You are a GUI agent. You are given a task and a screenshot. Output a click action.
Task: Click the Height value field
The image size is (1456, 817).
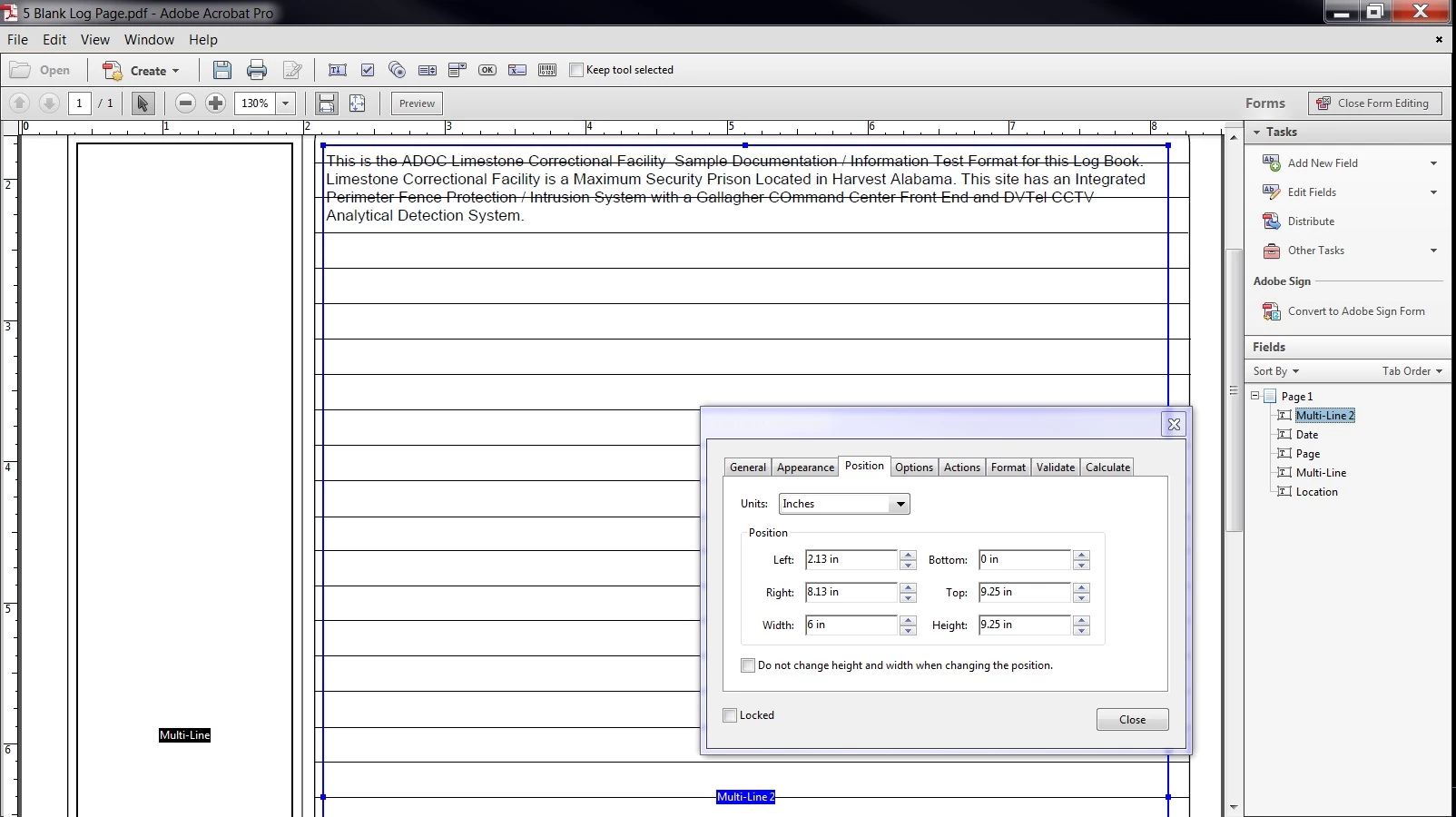pos(1025,625)
